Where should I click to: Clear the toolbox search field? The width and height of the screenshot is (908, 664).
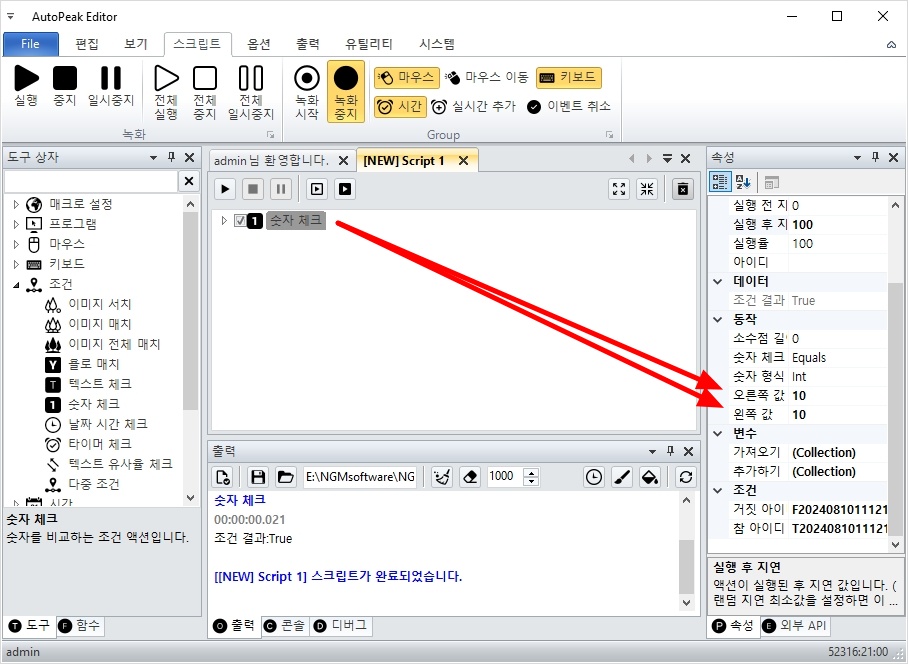tap(189, 181)
